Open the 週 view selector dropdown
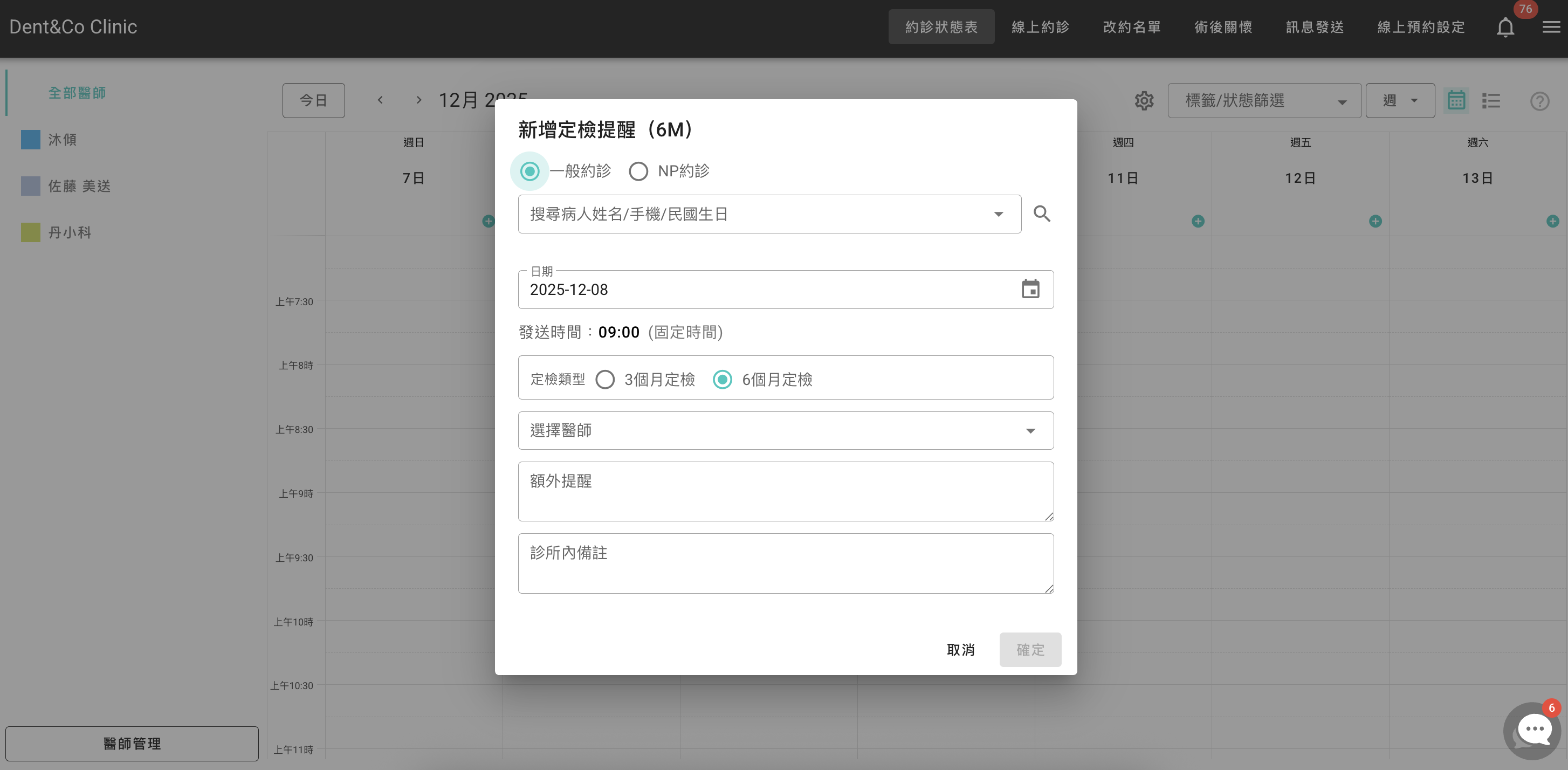The width and height of the screenshot is (1568, 770). [x=1400, y=100]
